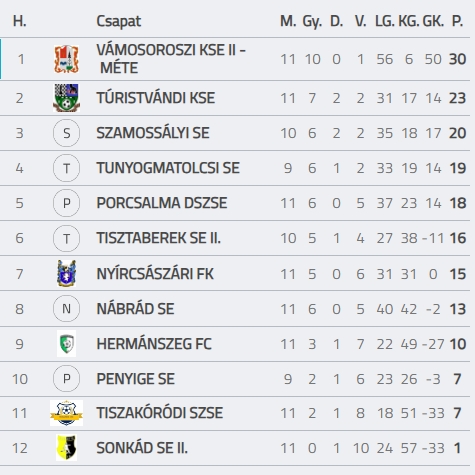The height and width of the screenshot is (475, 475).
Task: Open the VÁMOSOROSZI KSE II - MÉTE link
Action: [171, 59]
